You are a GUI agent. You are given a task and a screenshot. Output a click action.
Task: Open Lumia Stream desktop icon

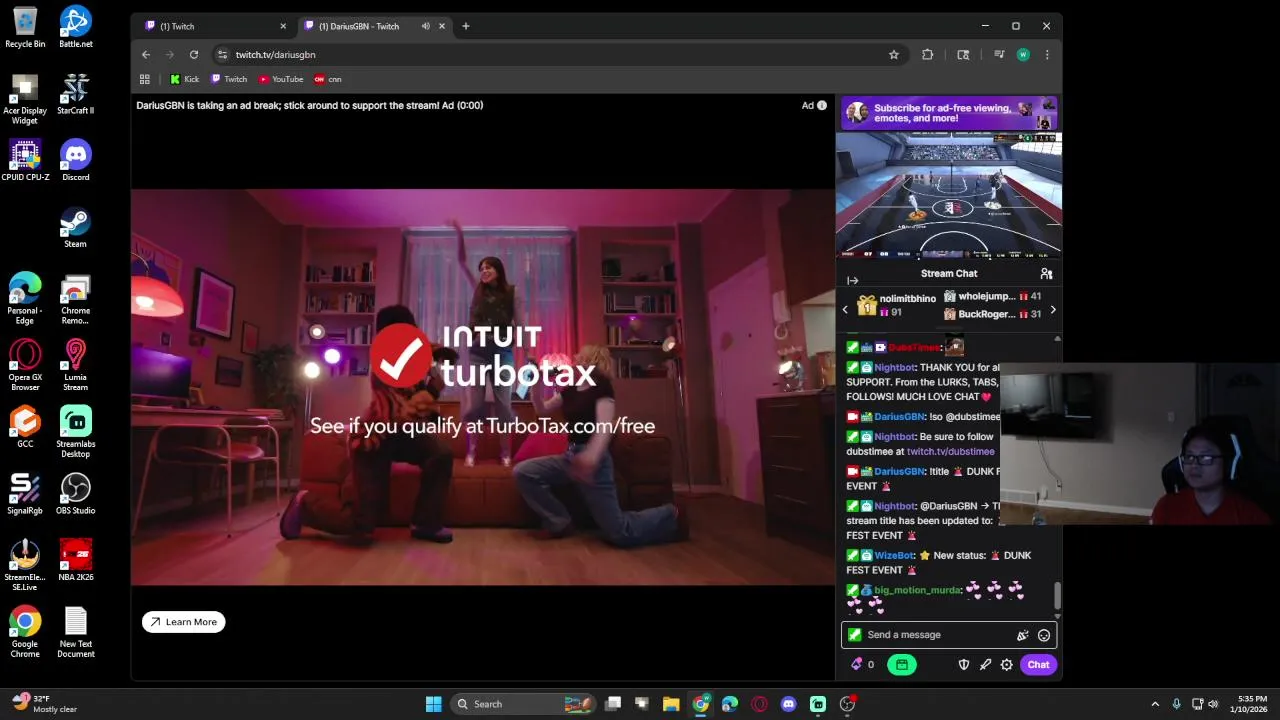[75, 365]
